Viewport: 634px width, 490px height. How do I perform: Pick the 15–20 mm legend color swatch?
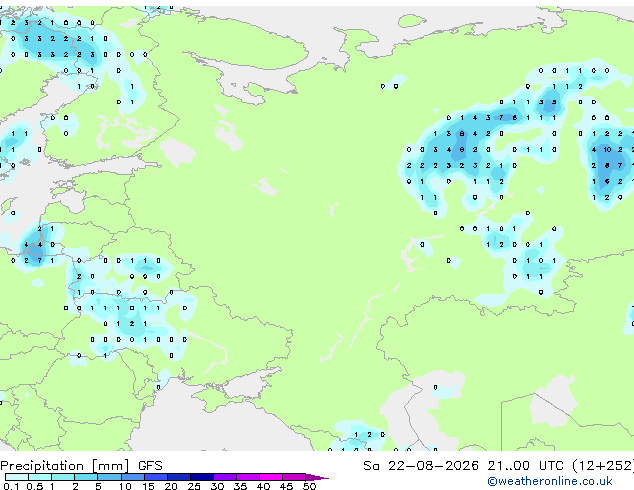click(x=156, y=477)
